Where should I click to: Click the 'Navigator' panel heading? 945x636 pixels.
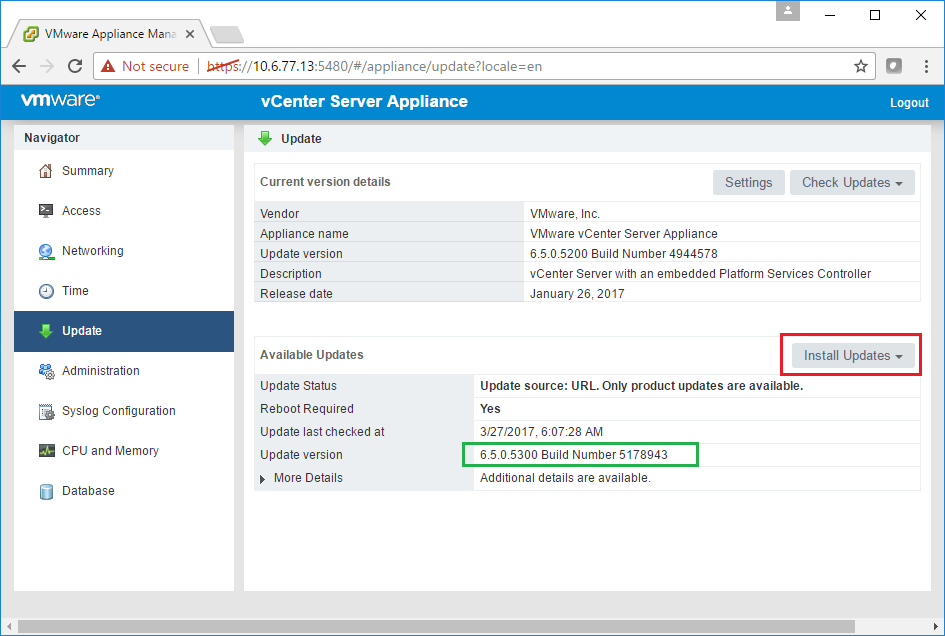pos(52,138)
